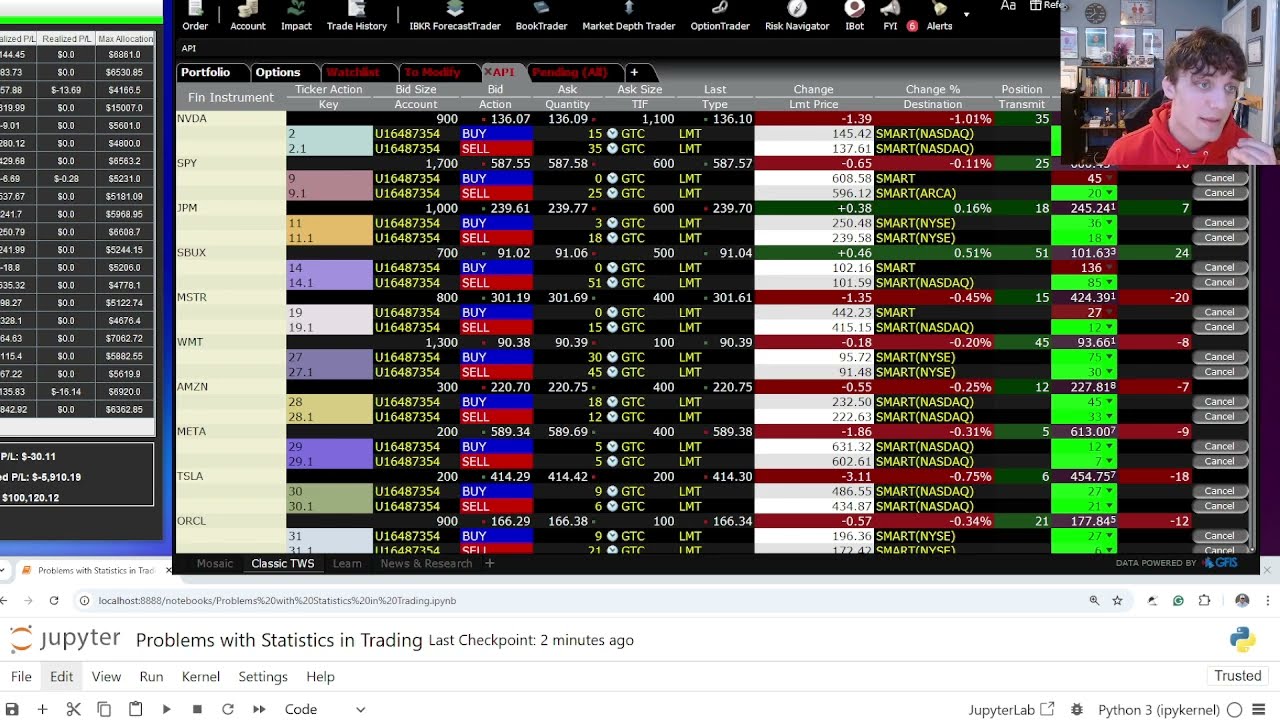1280x720 pixels.
Task: Select the Mosaic workspace tab
Action: coord(214,563)
